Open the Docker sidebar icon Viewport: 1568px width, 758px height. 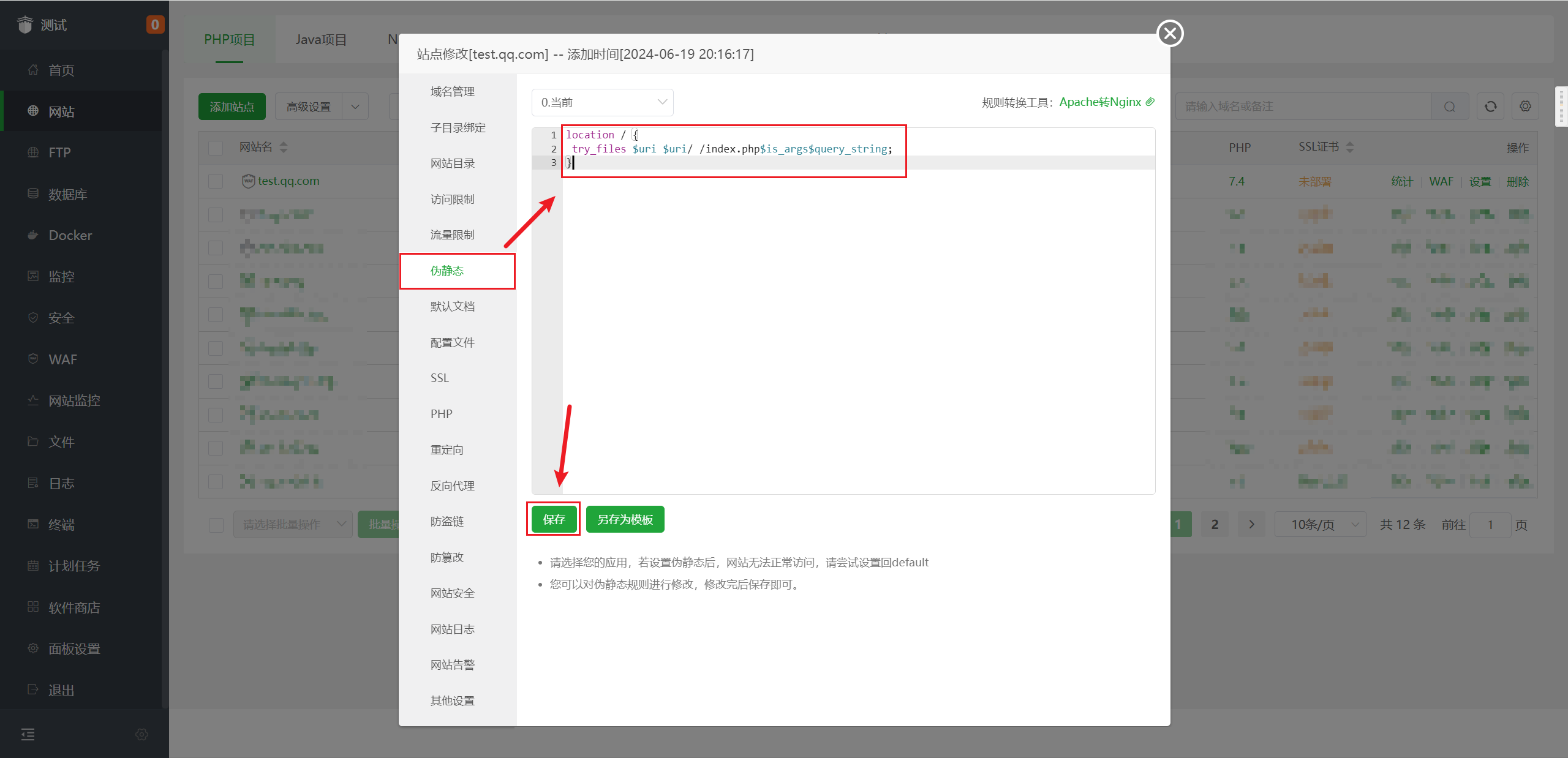(x=33, y=235)
